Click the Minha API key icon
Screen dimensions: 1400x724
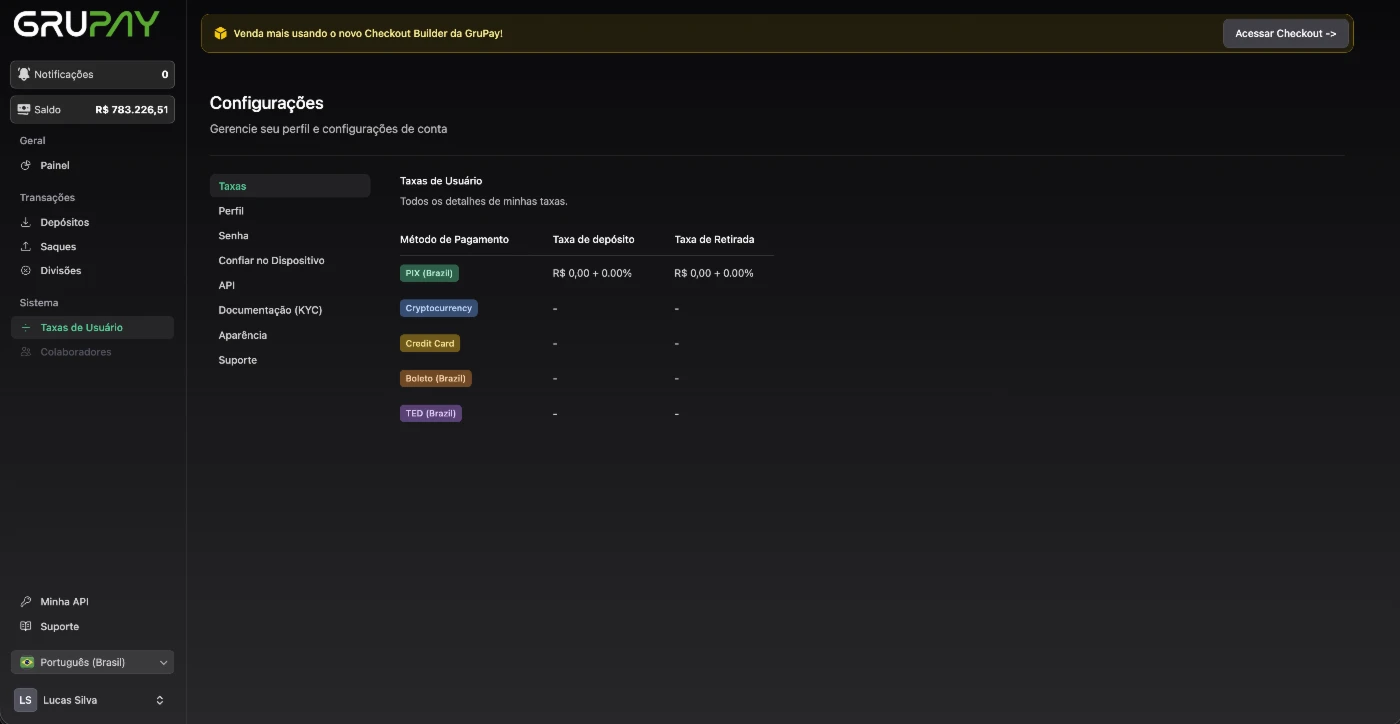26,602
